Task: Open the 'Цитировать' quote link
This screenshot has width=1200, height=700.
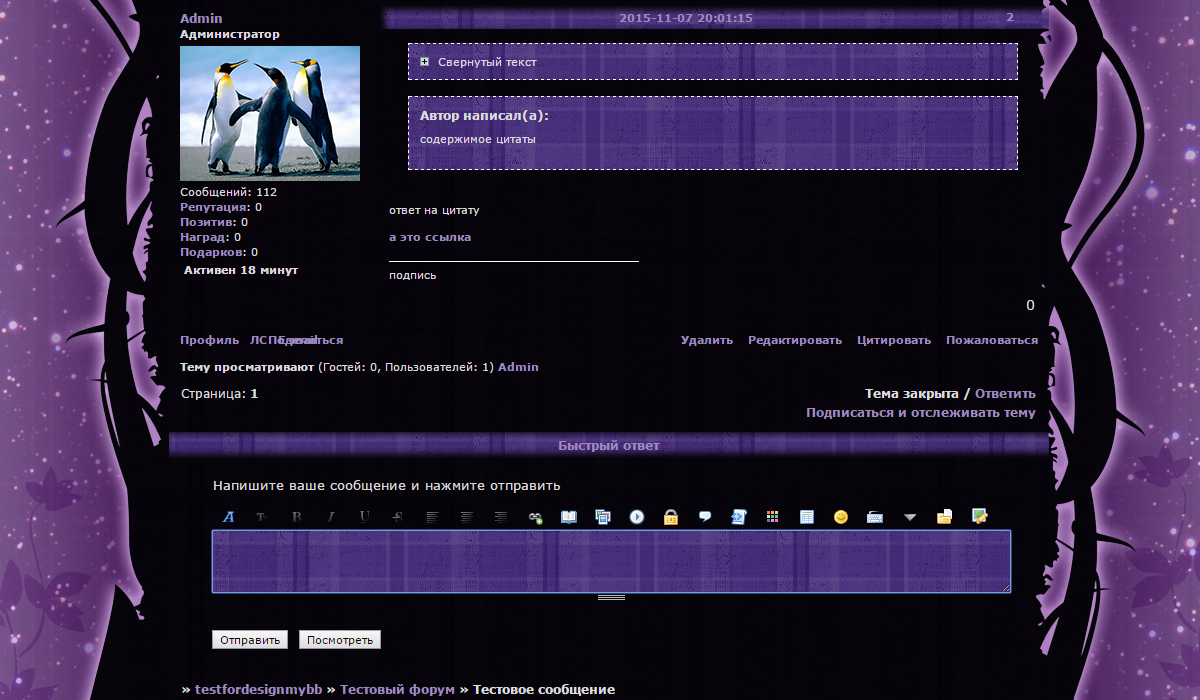Action: pyautogui.click(x=893, y=340)
